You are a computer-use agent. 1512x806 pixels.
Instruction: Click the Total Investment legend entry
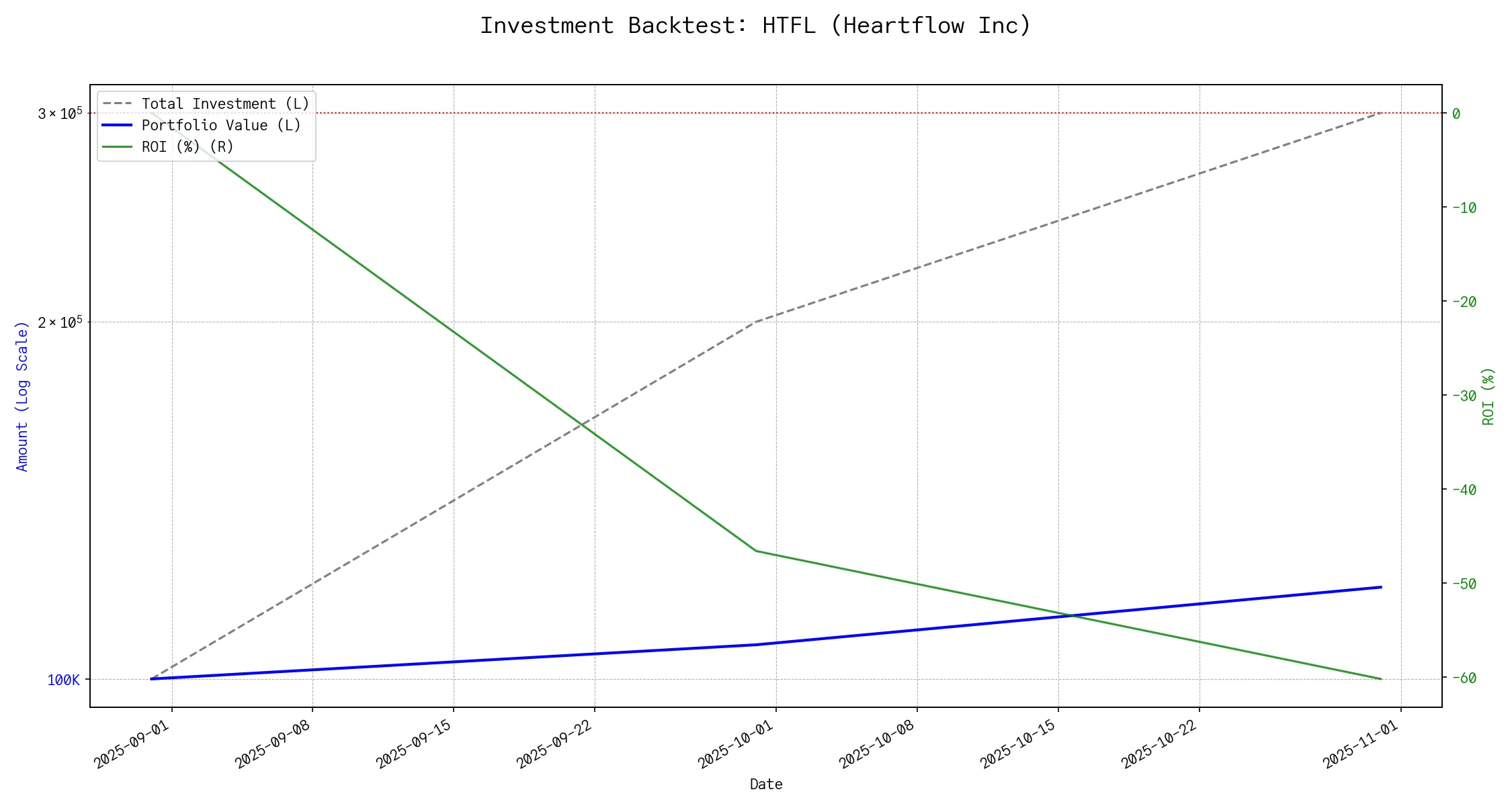coord(225,103)
